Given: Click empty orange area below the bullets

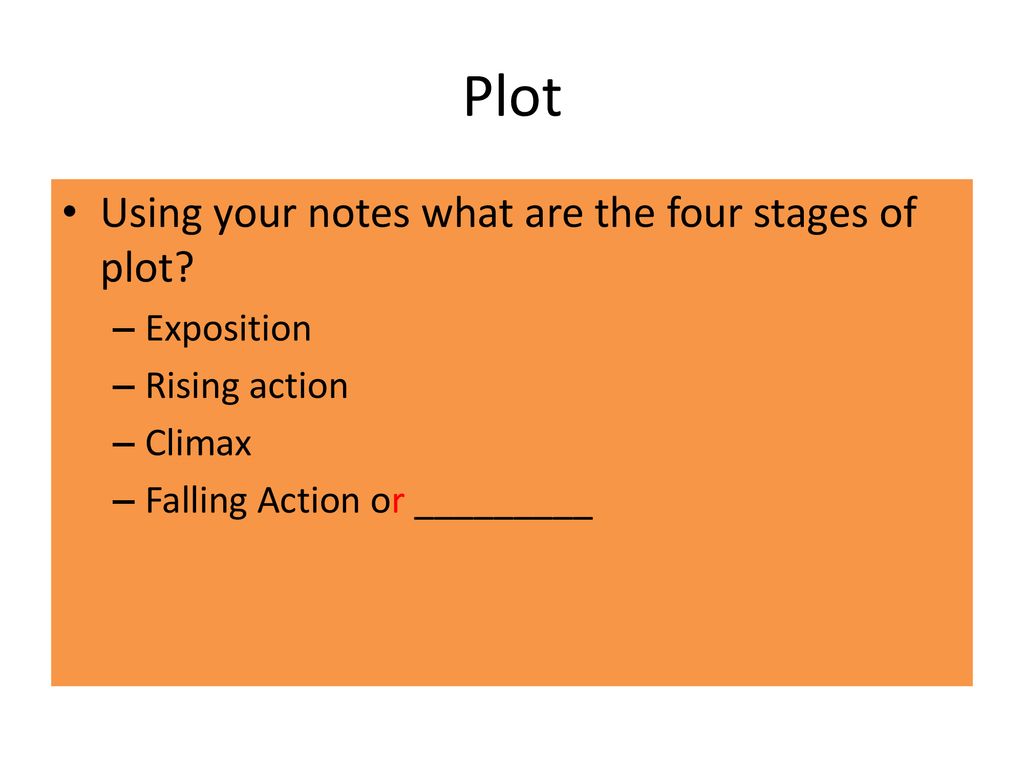Looking at the screenshot, I should click(x=512, y=607).
